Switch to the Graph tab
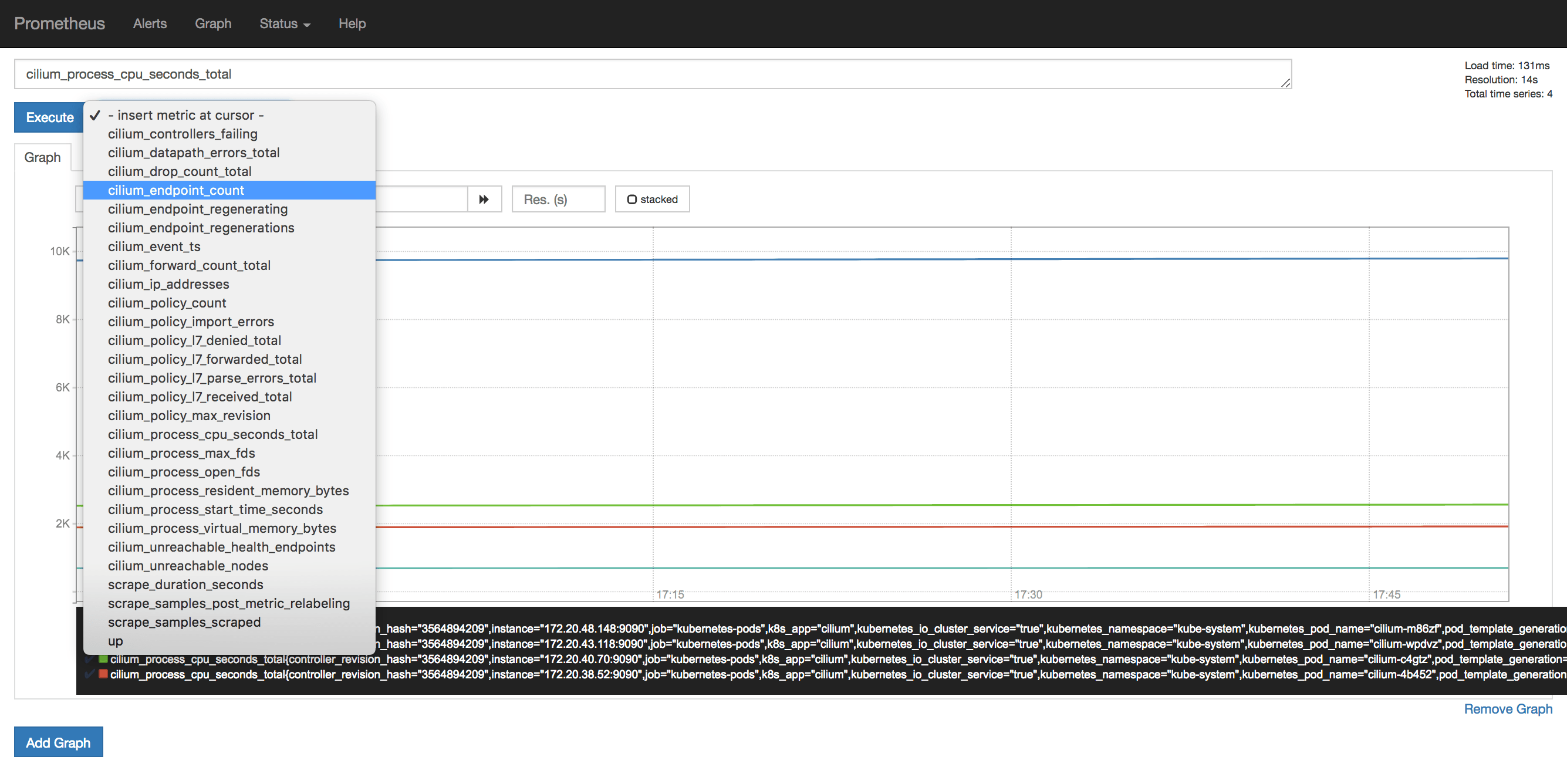 click(43, 157)
